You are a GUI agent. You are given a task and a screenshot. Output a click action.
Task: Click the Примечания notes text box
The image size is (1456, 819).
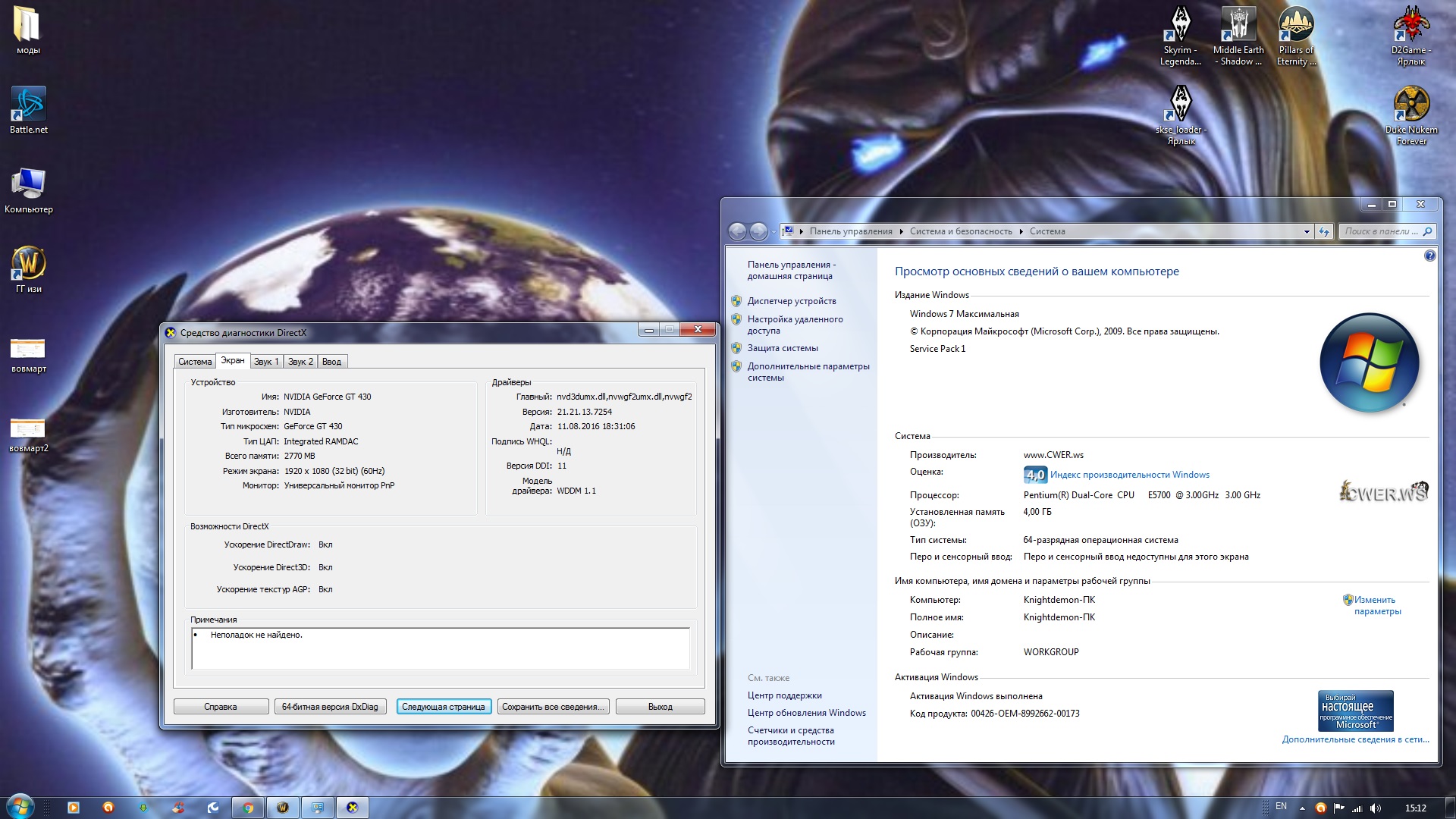[x=441, y=648]
